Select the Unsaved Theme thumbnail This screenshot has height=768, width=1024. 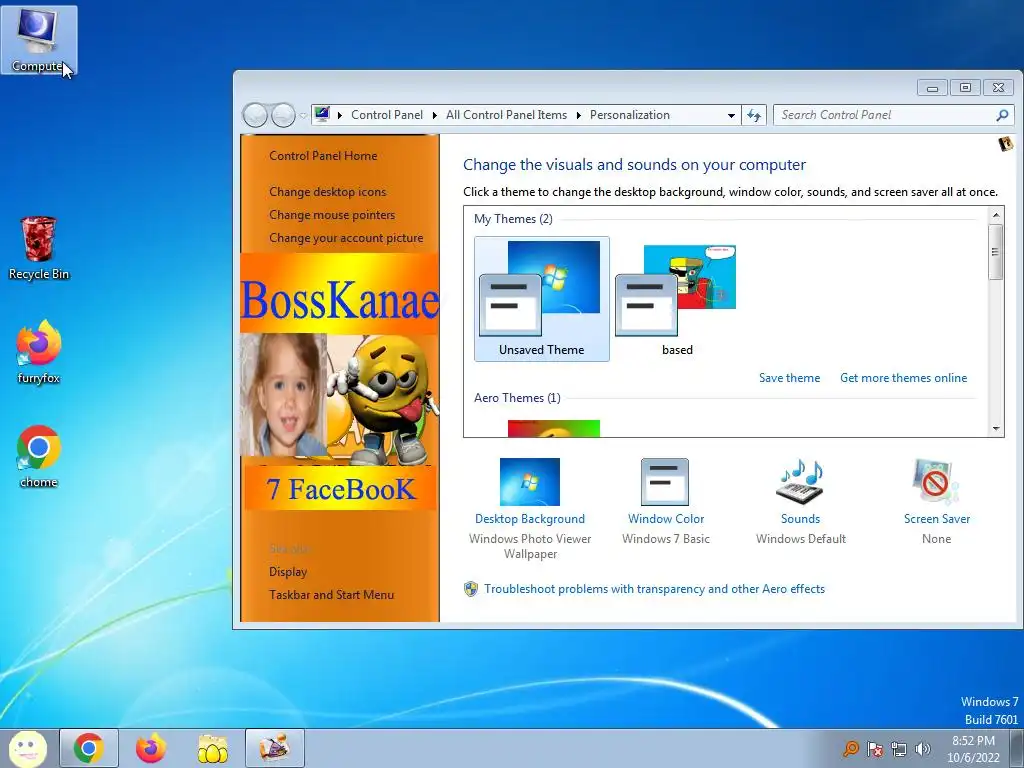pyautogui.click(x=541, y=299)
